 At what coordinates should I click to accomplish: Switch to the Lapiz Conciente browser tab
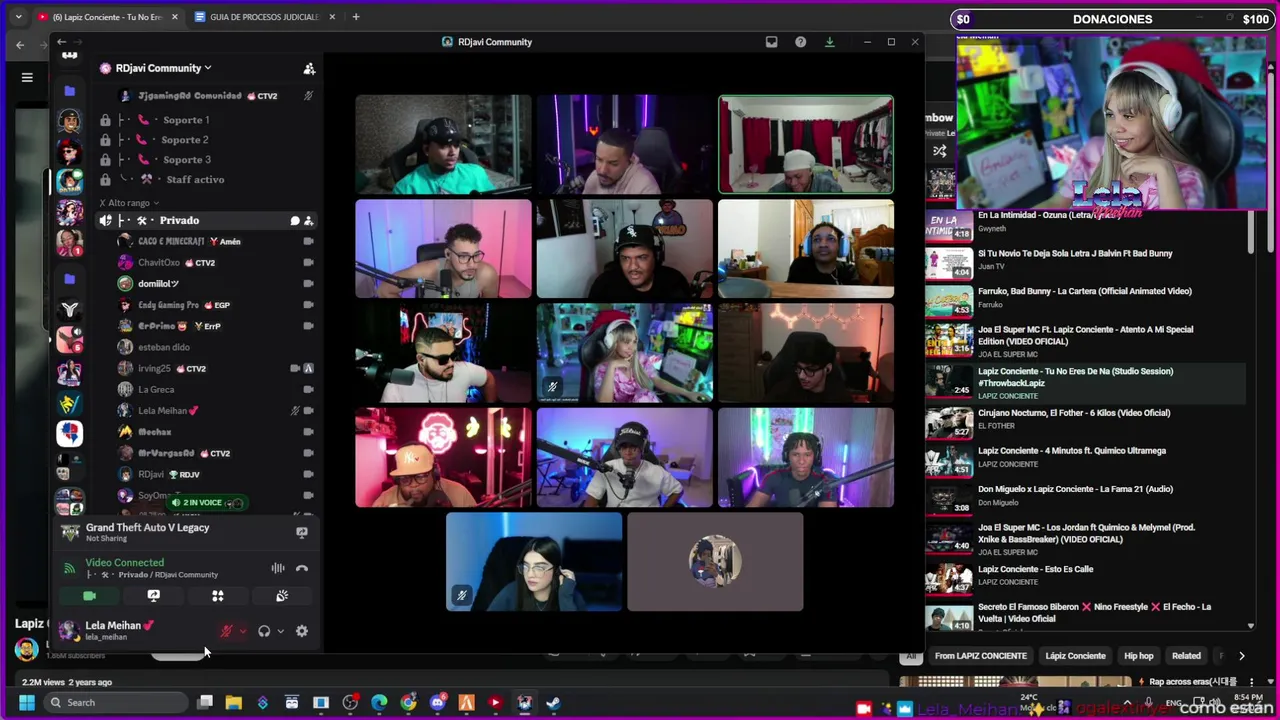pos(107,17)
